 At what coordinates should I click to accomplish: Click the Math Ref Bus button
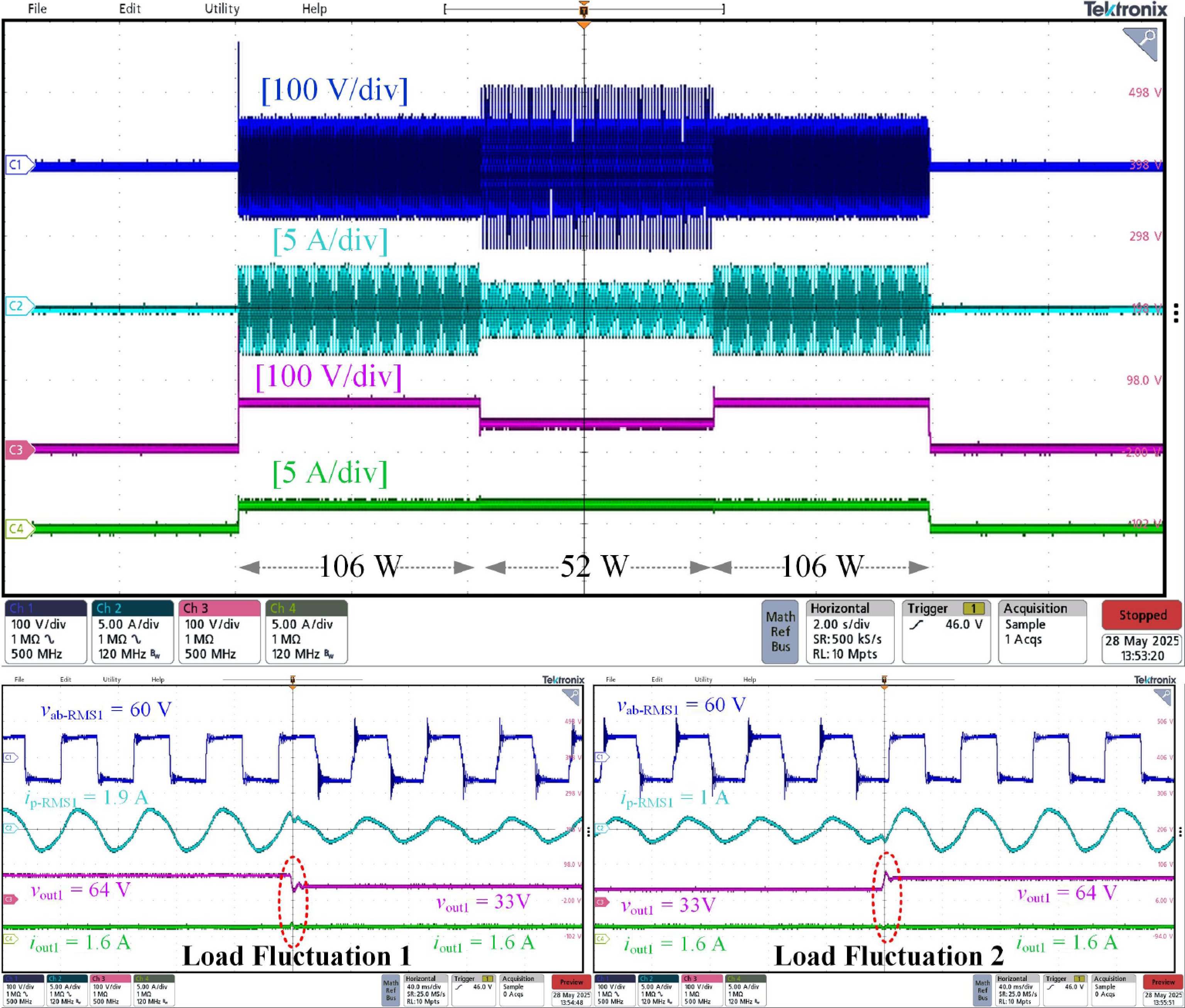(780, 631)
